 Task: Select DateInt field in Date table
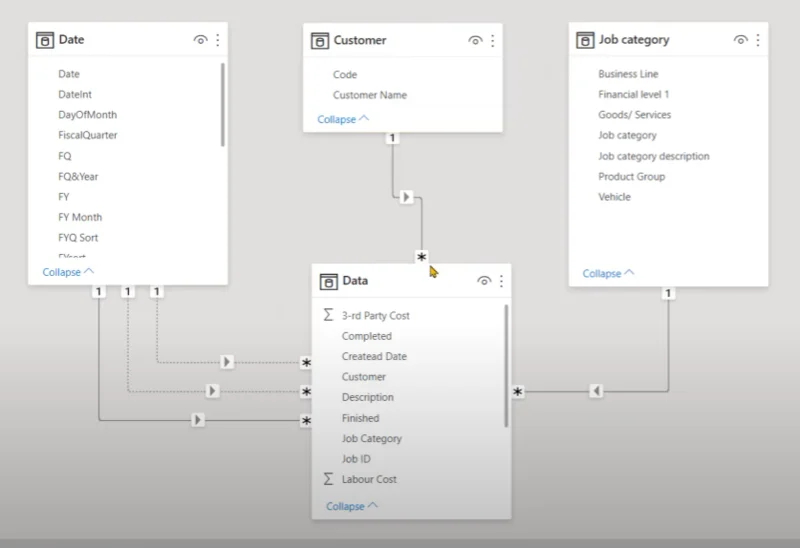[75, 94]
